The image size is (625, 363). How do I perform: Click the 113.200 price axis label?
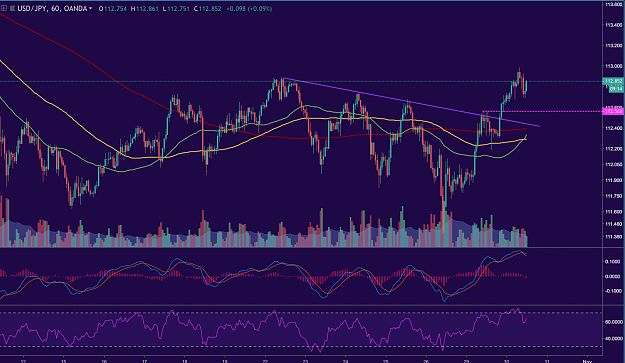pos(614,45)
